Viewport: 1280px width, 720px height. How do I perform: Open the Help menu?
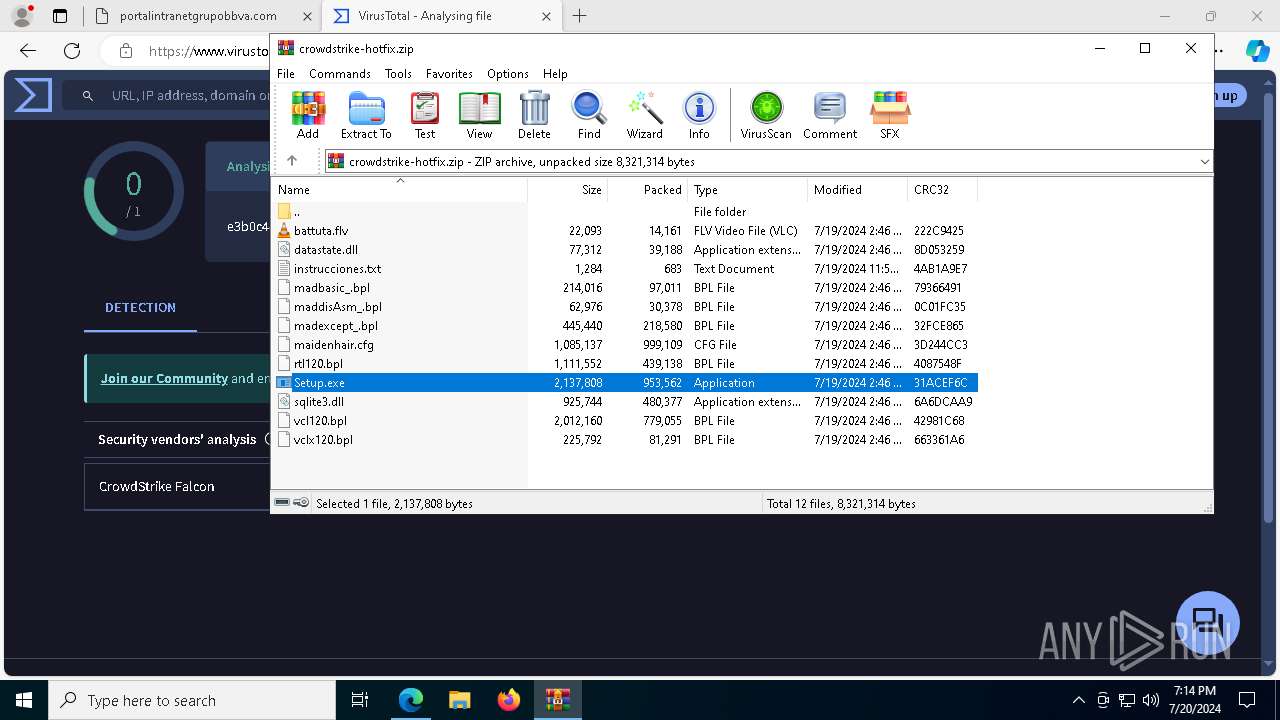555,74
